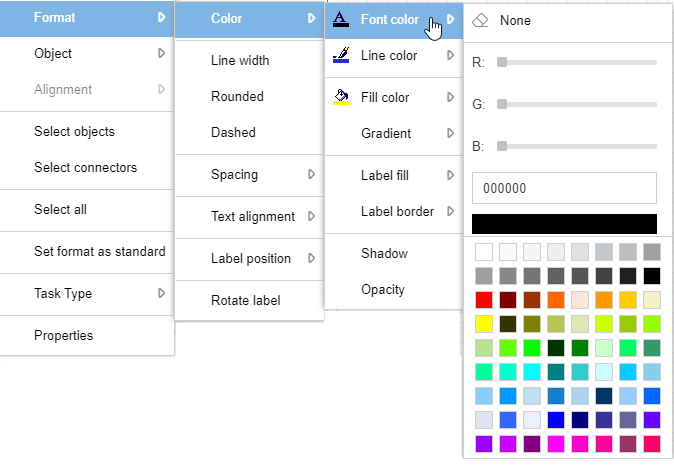Click the eraser icon beside None

tap(480, 20)
